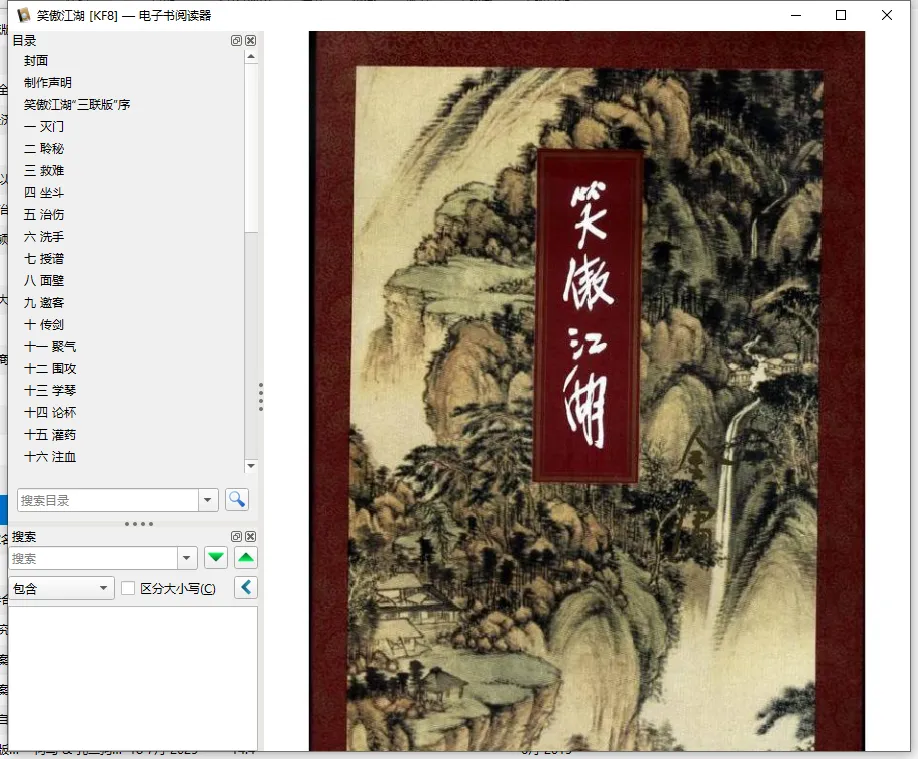Click the dotted splitter between 目录 and 搜索 panels
Image resolution: width=918 pixels, height=759 pixels.
coord(139,524)
